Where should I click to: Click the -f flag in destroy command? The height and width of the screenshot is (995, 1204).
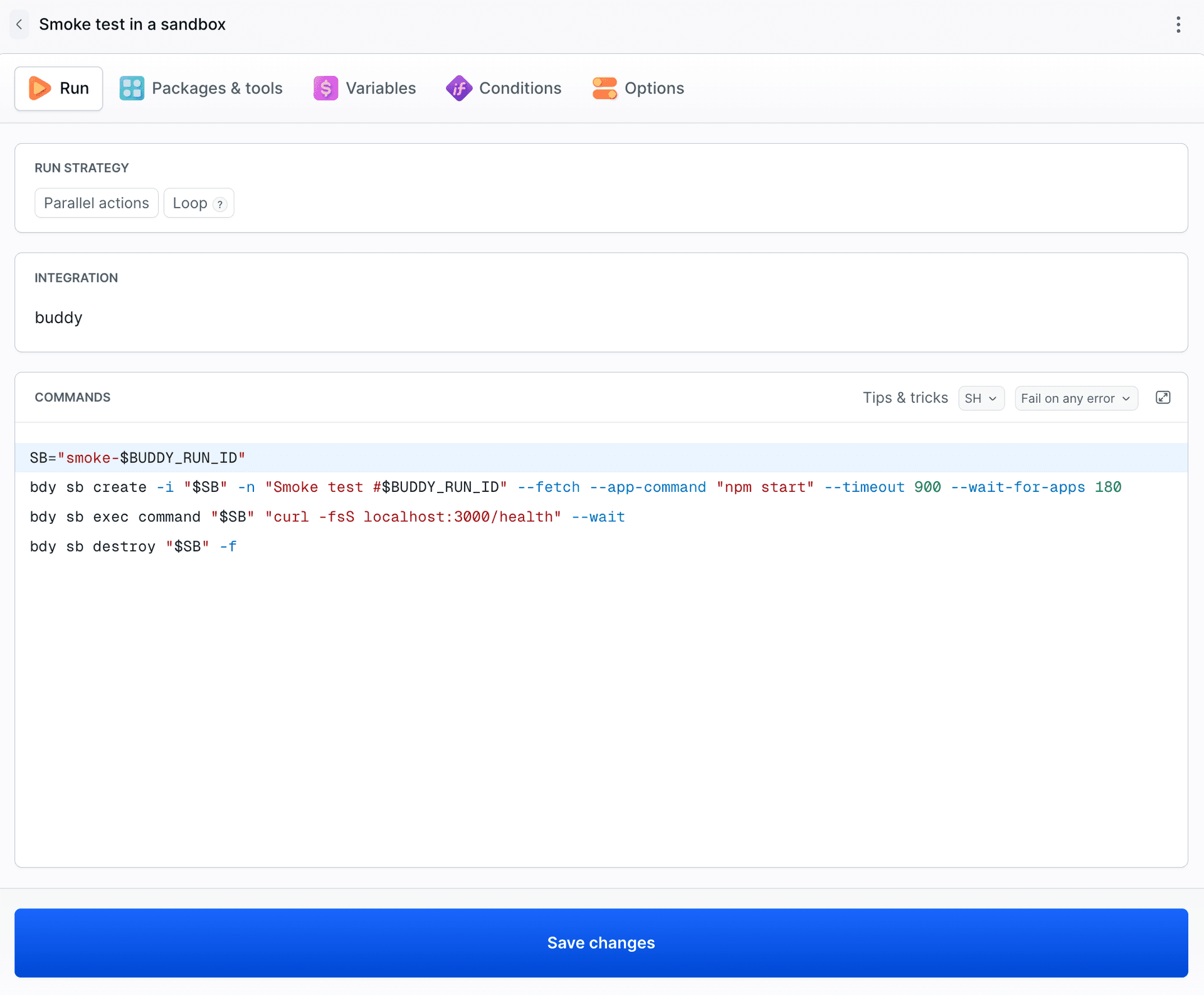[x=228, y=546]
